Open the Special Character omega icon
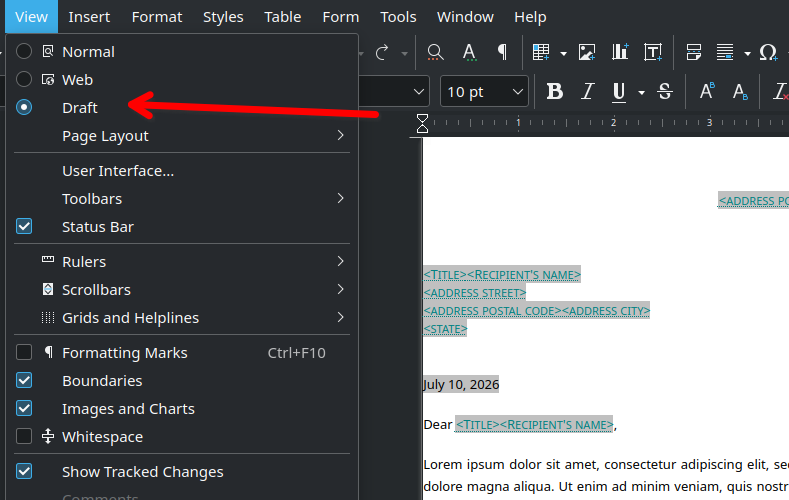Screen dimensions: 789x500 coord(768,52)
